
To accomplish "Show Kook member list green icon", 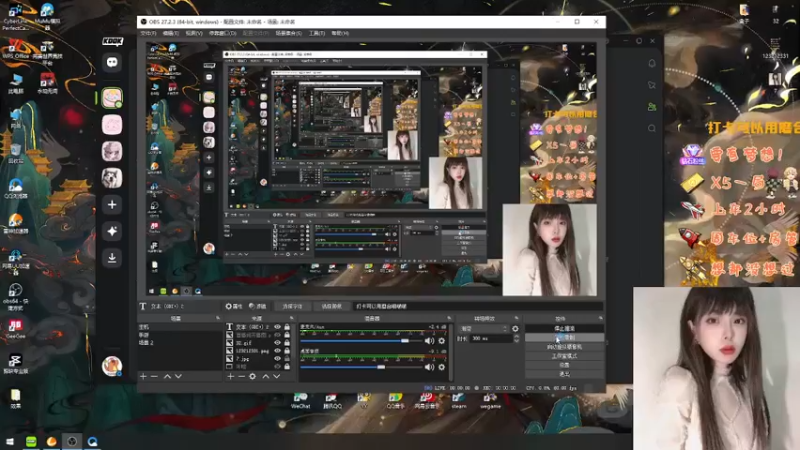I will coord(652,107).
